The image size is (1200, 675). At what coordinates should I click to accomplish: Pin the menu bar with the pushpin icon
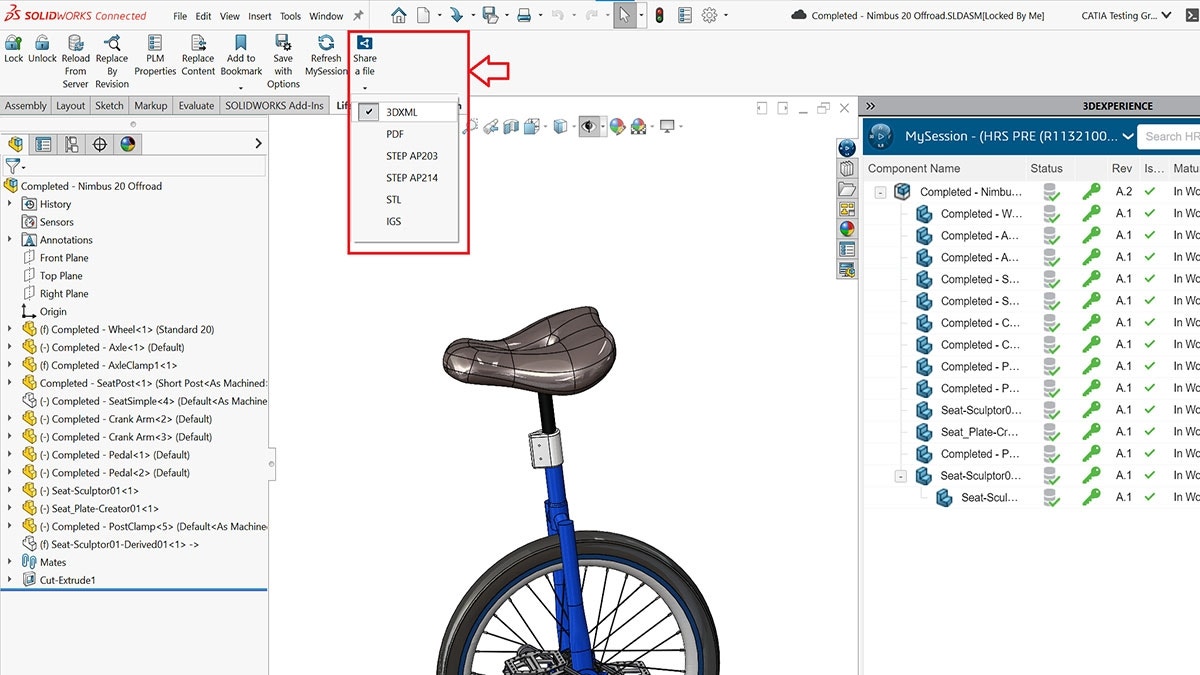tap(358, 16)
